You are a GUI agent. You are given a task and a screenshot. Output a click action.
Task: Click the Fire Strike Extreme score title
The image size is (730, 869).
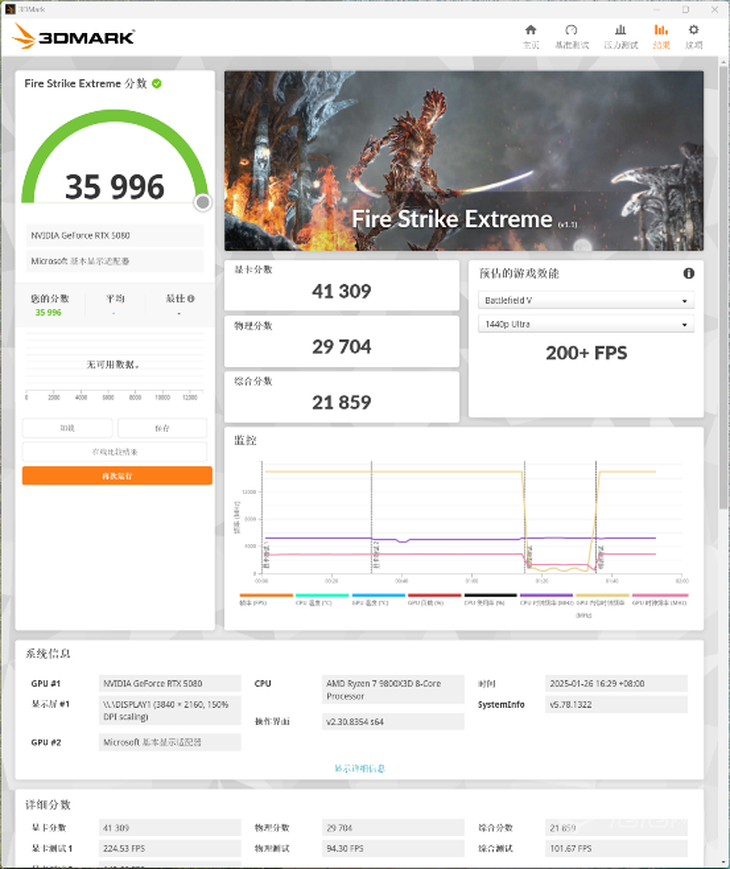coord(85,84)
